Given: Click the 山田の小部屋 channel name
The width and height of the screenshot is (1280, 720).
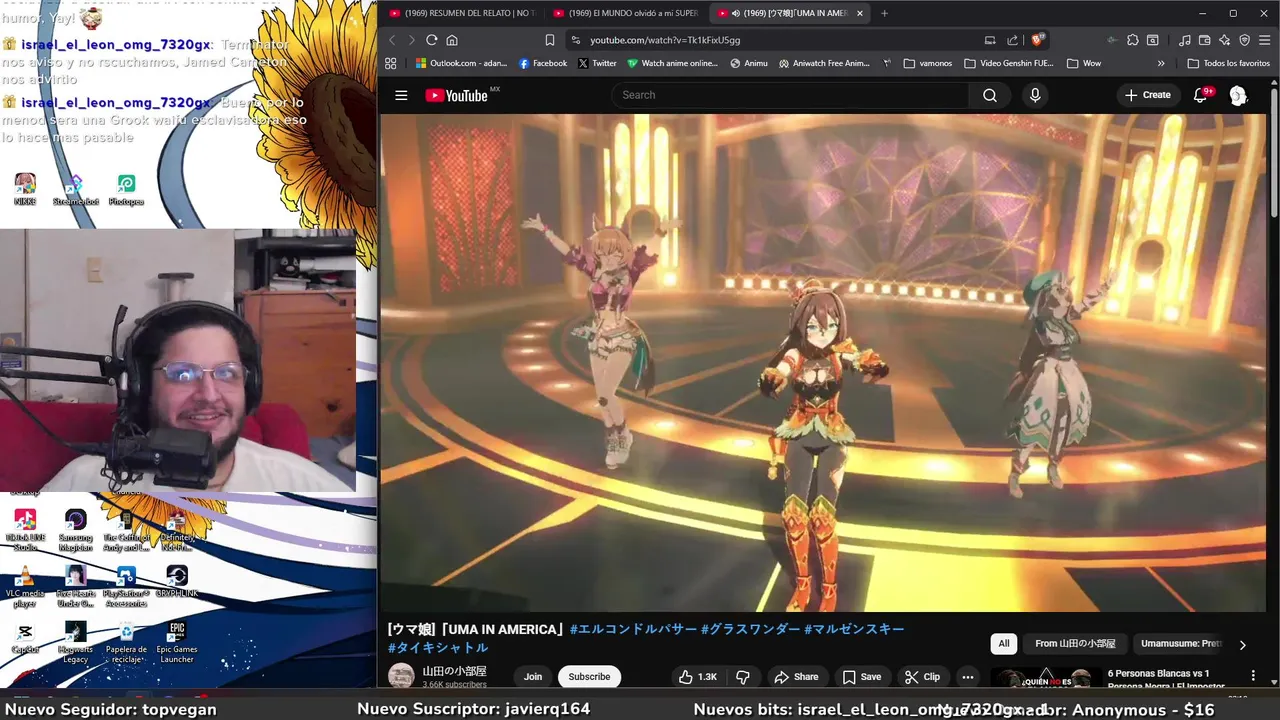Looking at the screenshot, I should pyautogui.click(x=454, y=671).
